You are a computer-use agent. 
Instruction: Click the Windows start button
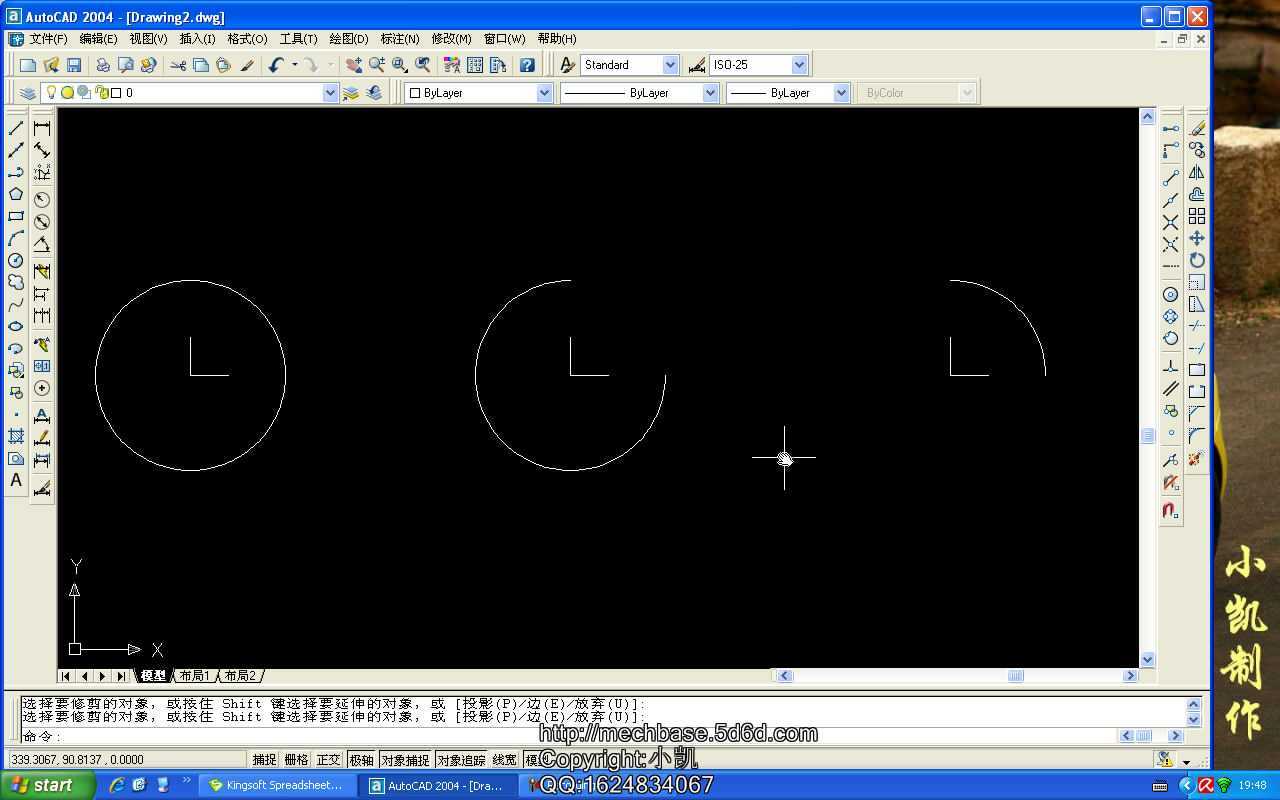click(48, 785)
